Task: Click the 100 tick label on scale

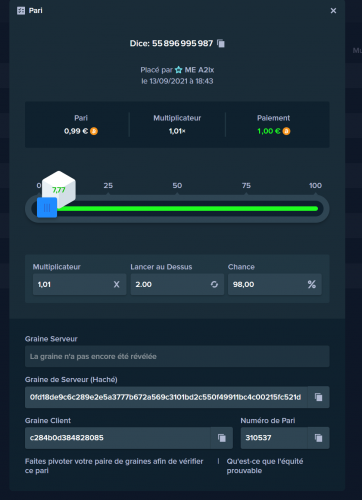Action: 315,185
